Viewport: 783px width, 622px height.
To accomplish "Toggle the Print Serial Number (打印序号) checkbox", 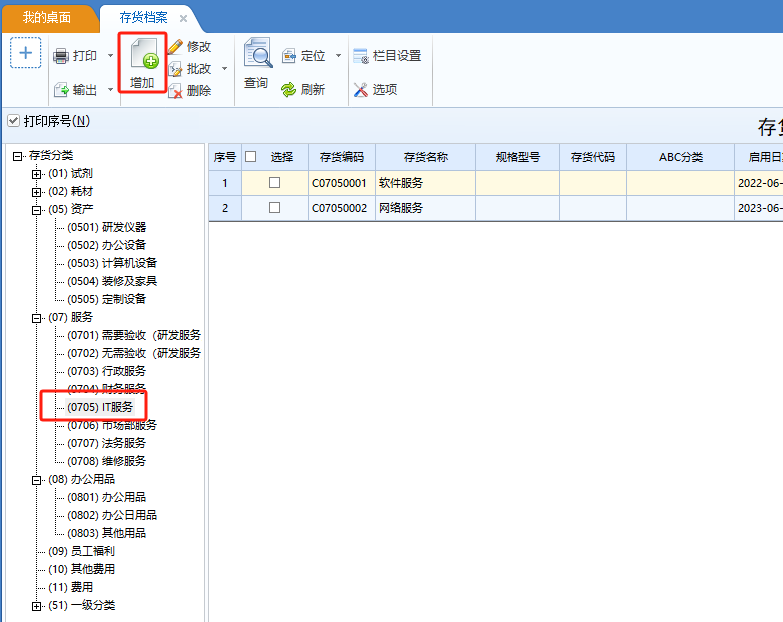I will [x=13, y=121].
